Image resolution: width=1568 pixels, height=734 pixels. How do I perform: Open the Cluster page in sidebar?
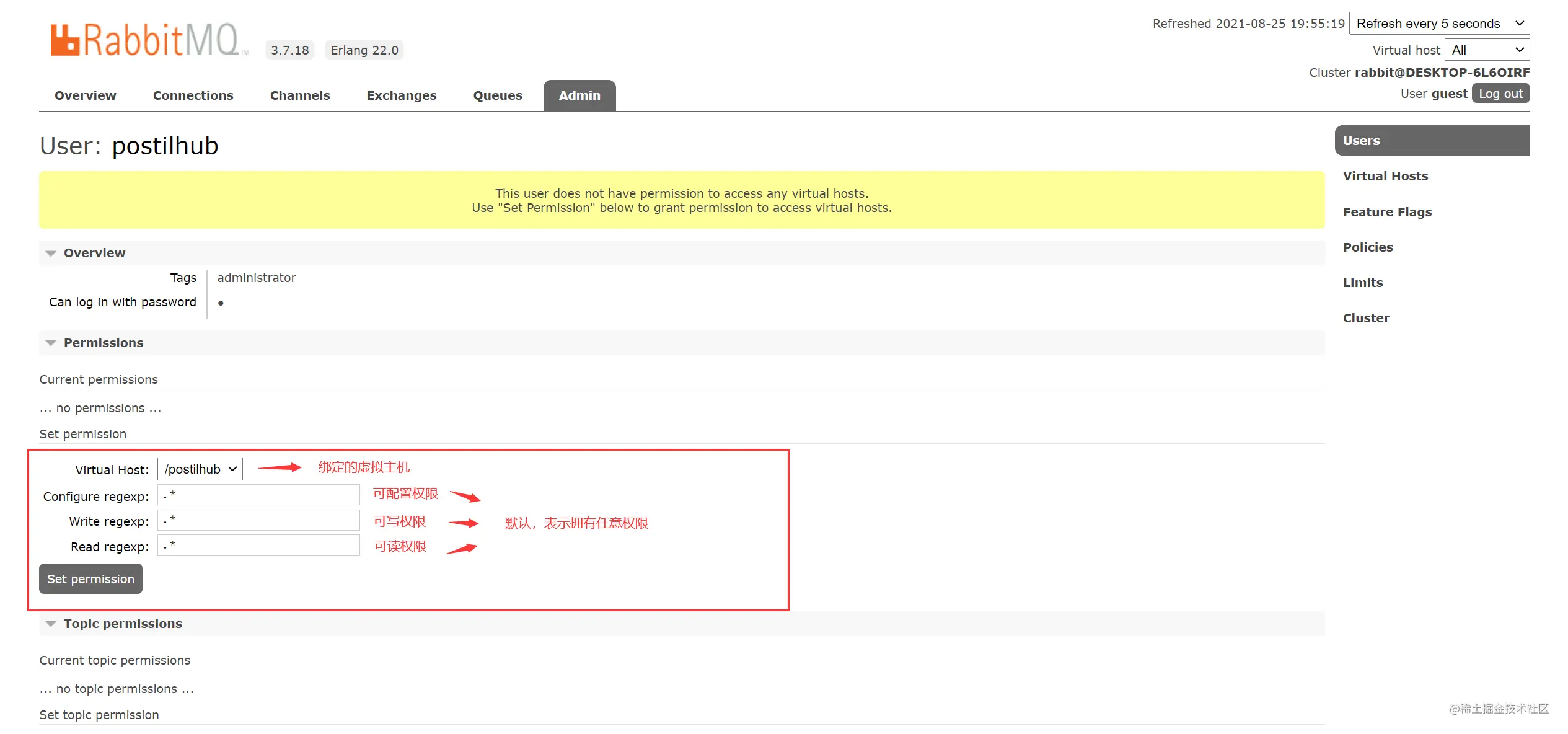pos(1366,318)
